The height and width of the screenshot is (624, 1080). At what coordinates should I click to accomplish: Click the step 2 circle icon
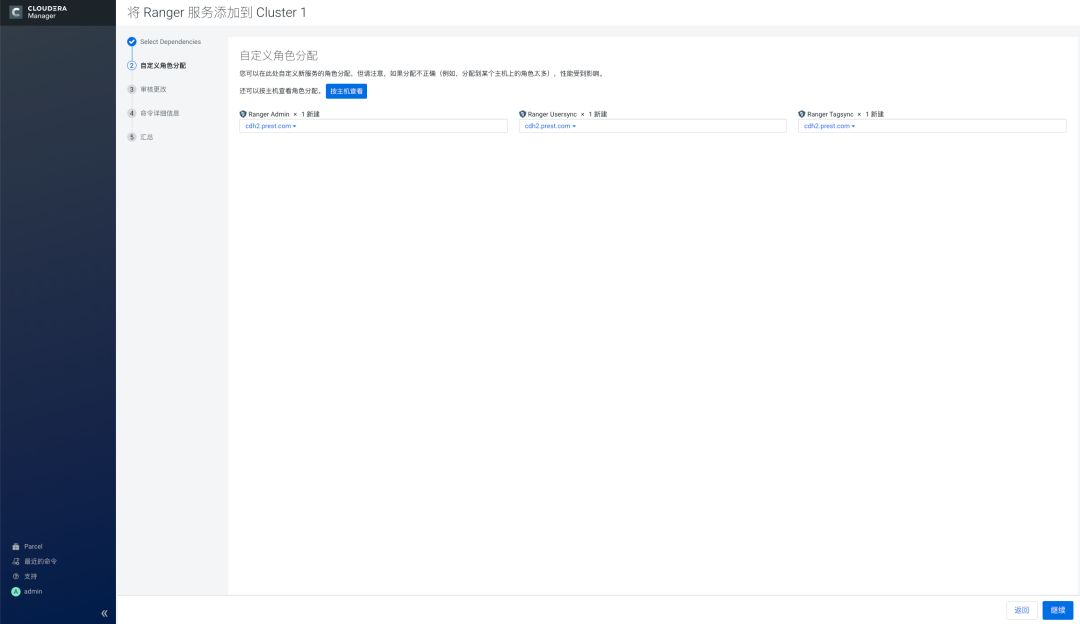pyautogui.click(x=132, y=65)
